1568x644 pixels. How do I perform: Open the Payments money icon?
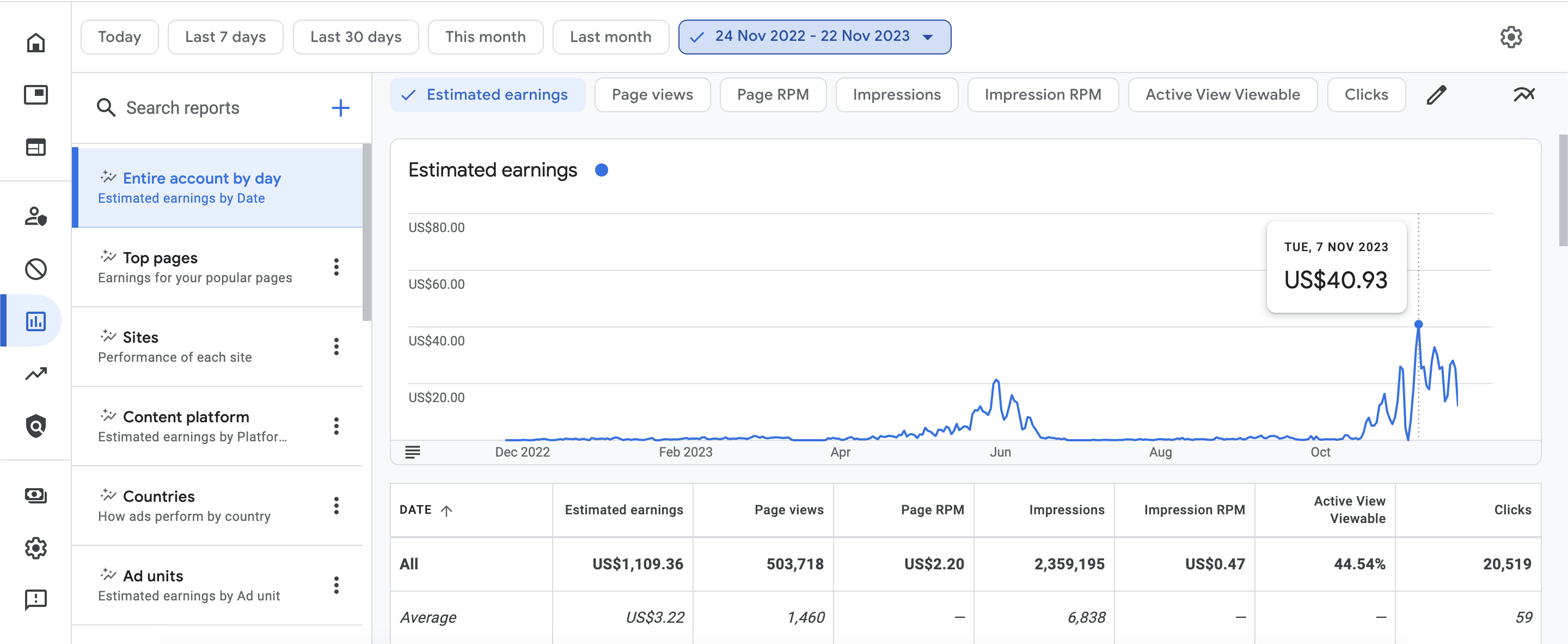coord(36,495)
